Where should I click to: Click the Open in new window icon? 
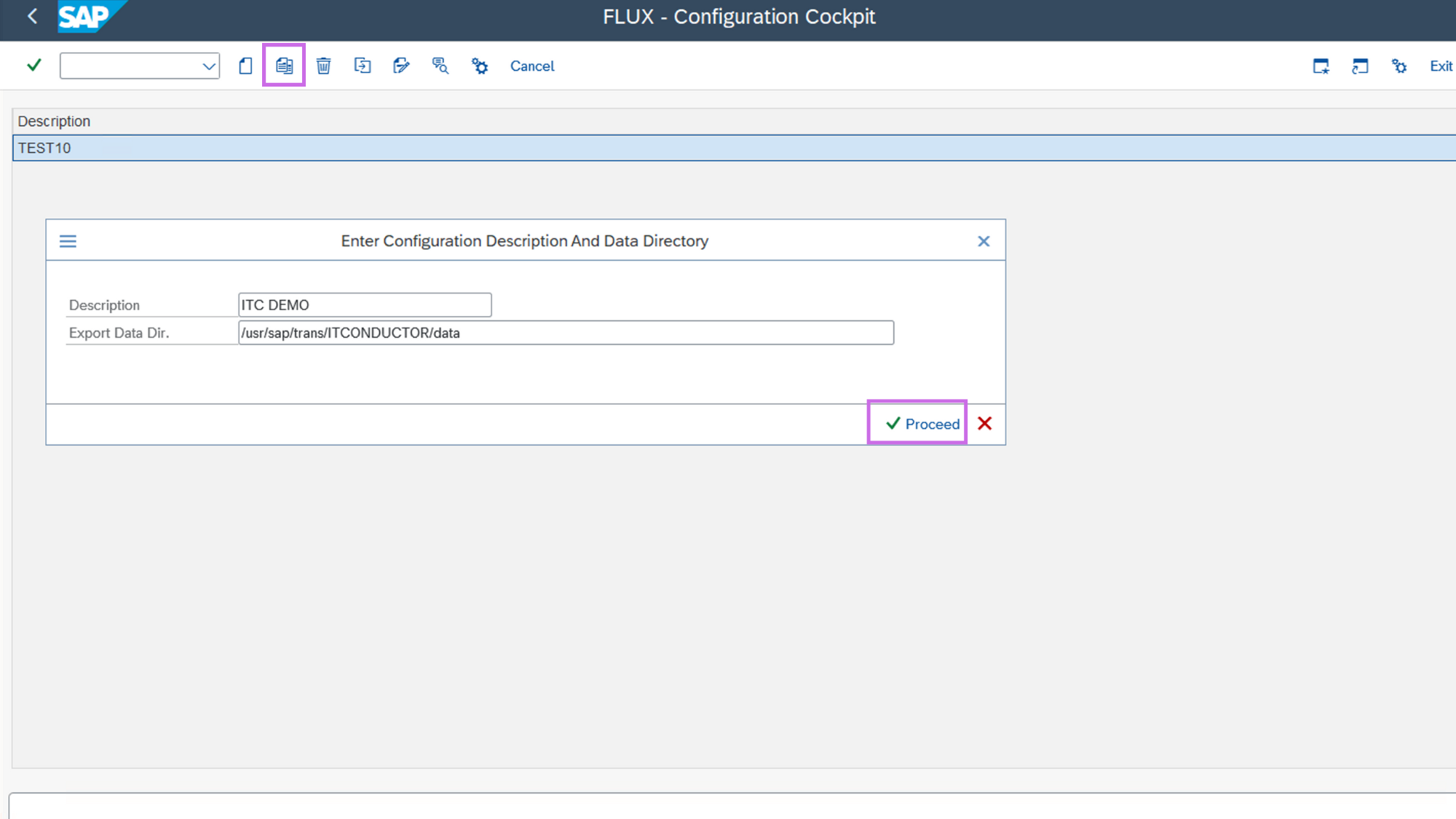(1359, 66)
